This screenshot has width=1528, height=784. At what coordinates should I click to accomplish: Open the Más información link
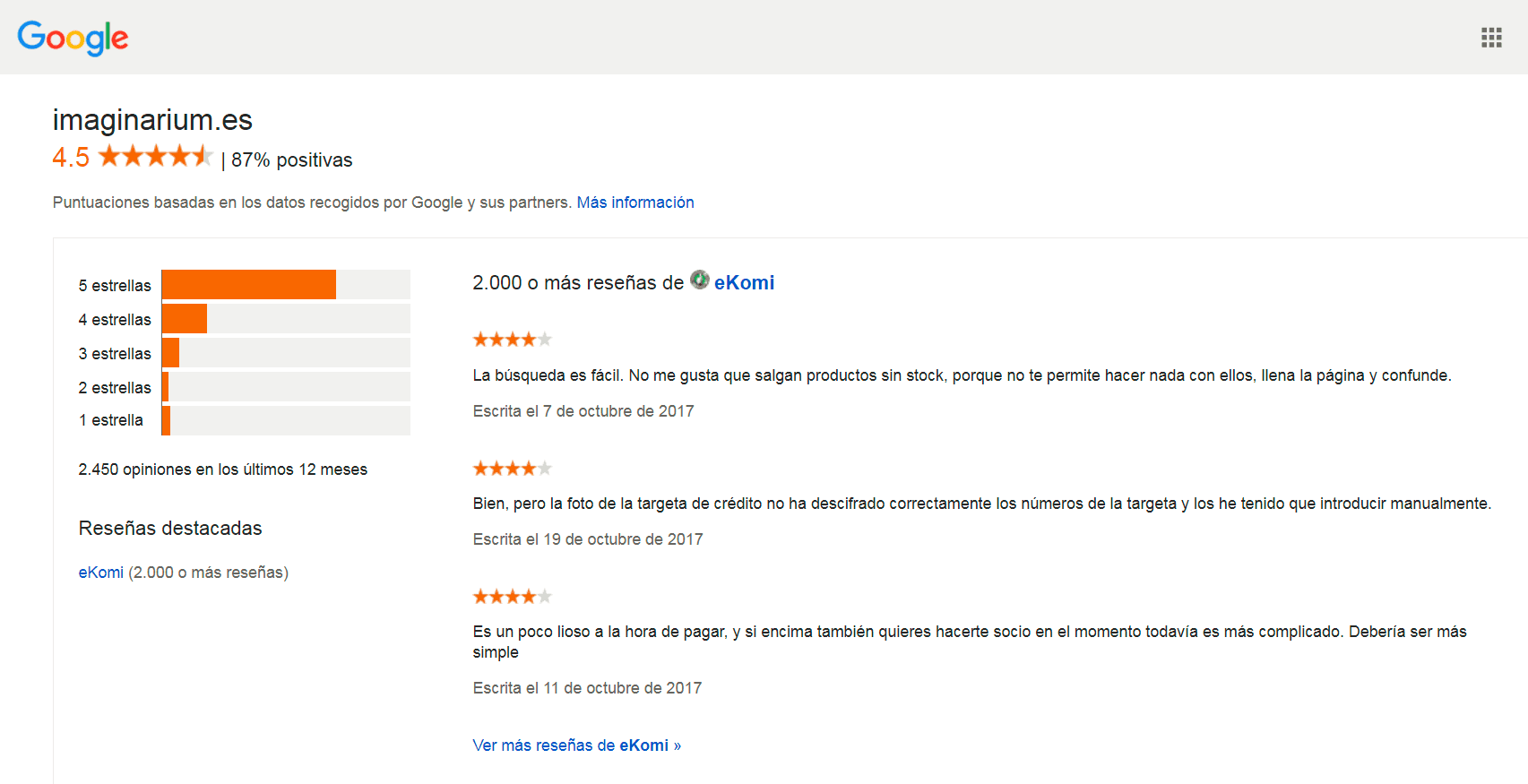(x=635, y=202)
